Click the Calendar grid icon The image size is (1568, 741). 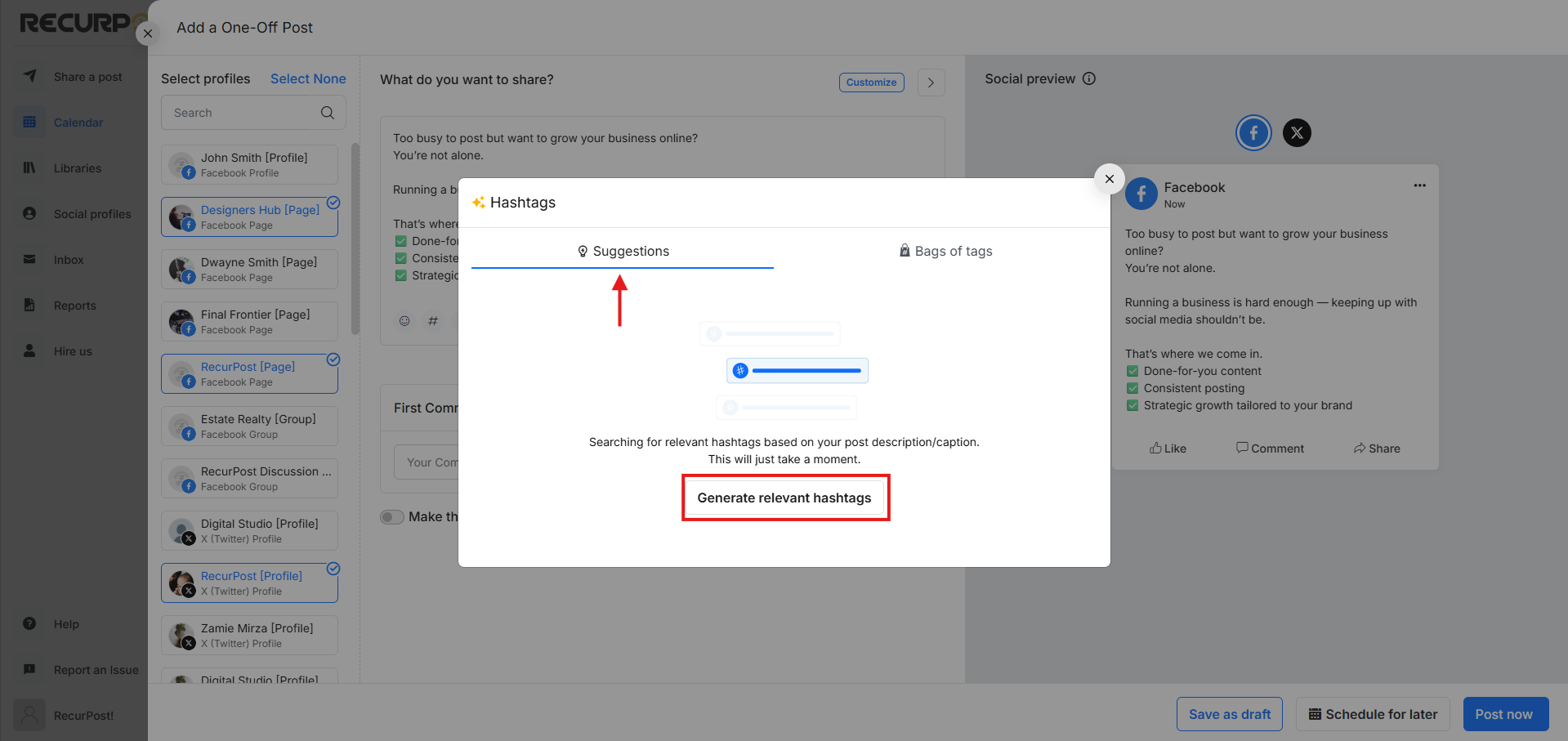coord(29,122)
